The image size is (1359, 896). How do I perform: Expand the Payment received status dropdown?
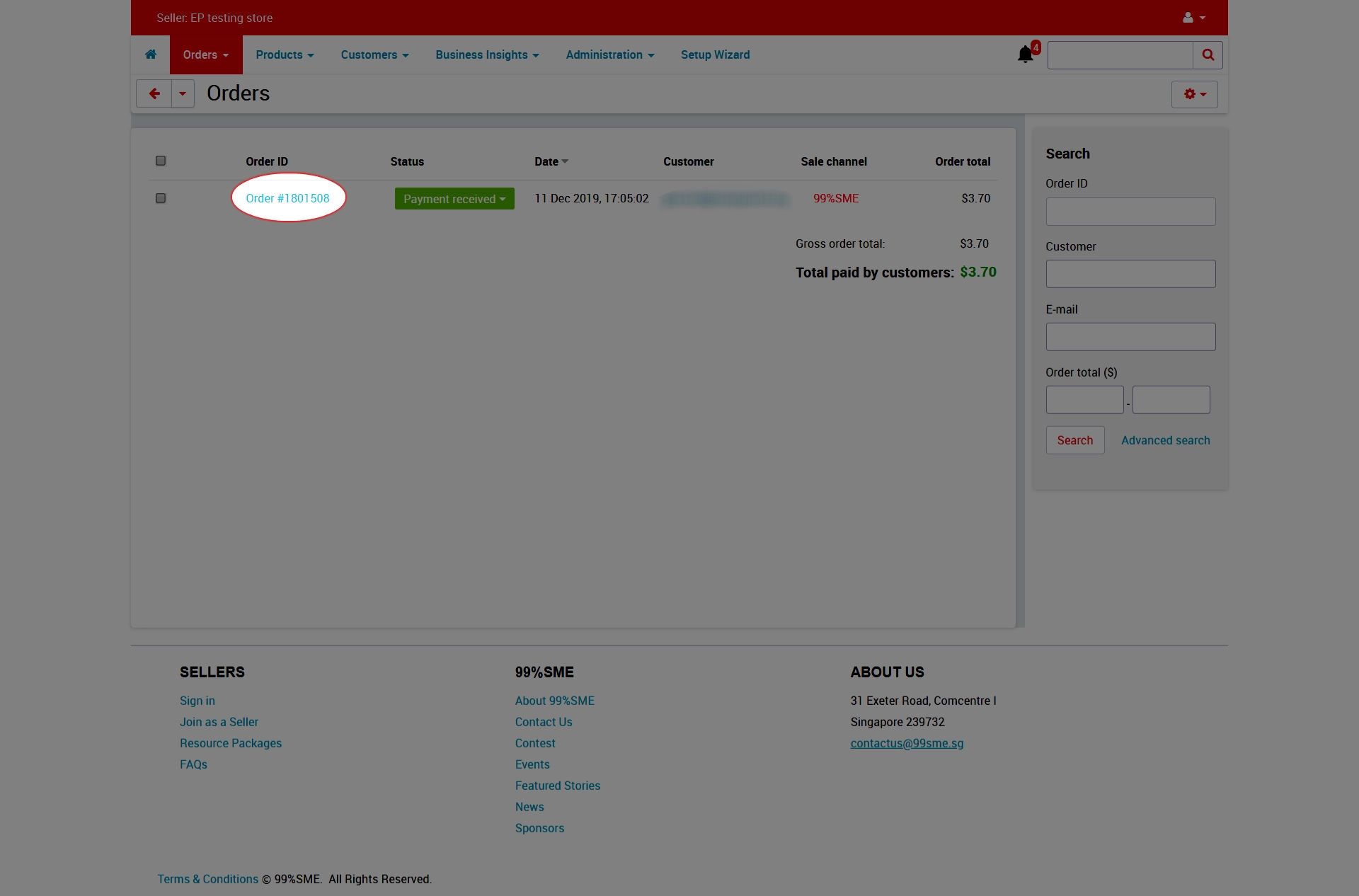(454, 199)
